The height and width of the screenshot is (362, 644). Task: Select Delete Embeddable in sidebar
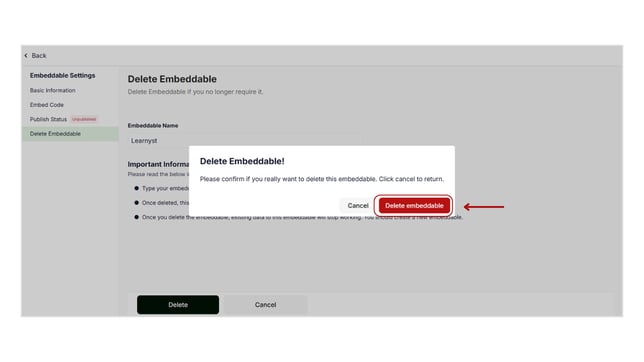click(70, 134)
